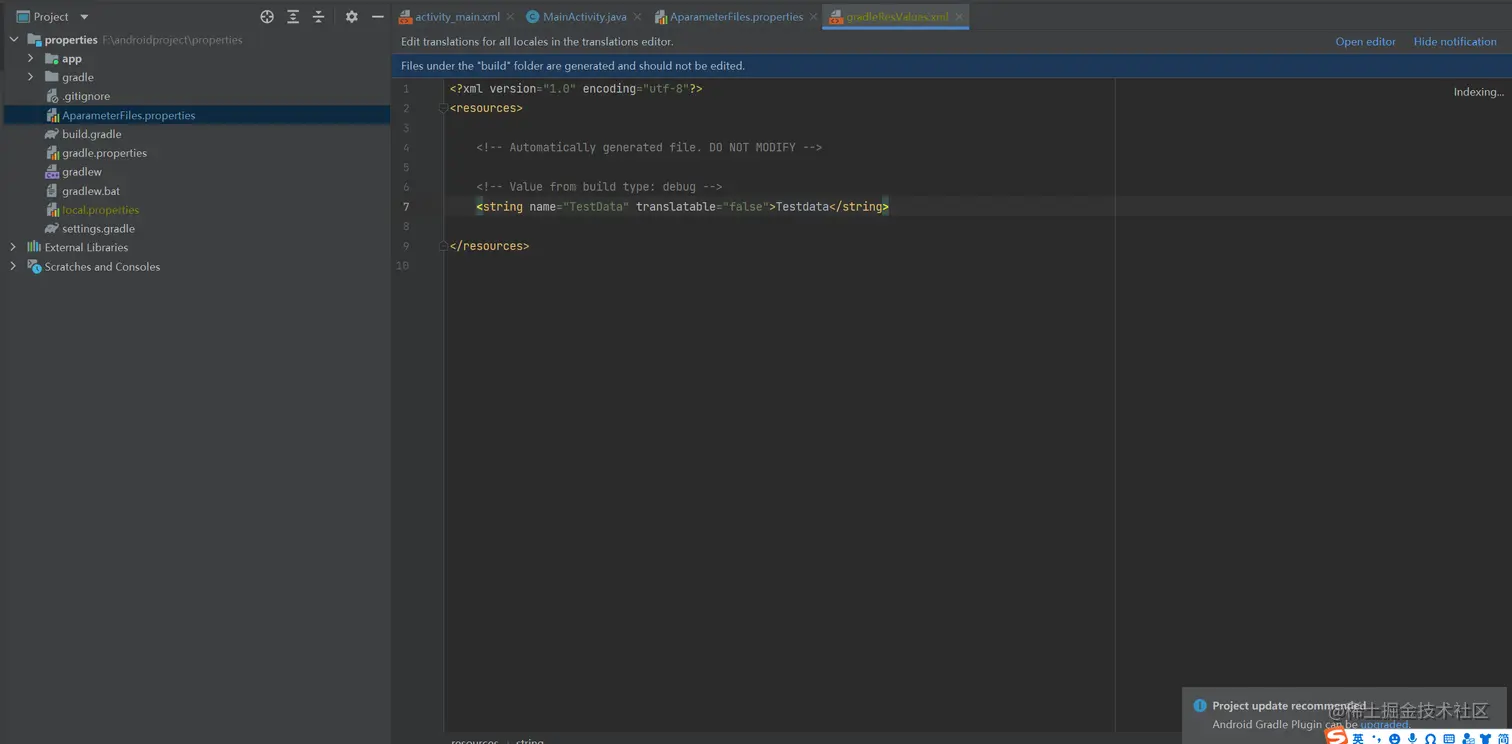Toggle the Sogou 简 simplified Chinese button
Viewport: 1512px width, 744px height.
point(1503,739)
